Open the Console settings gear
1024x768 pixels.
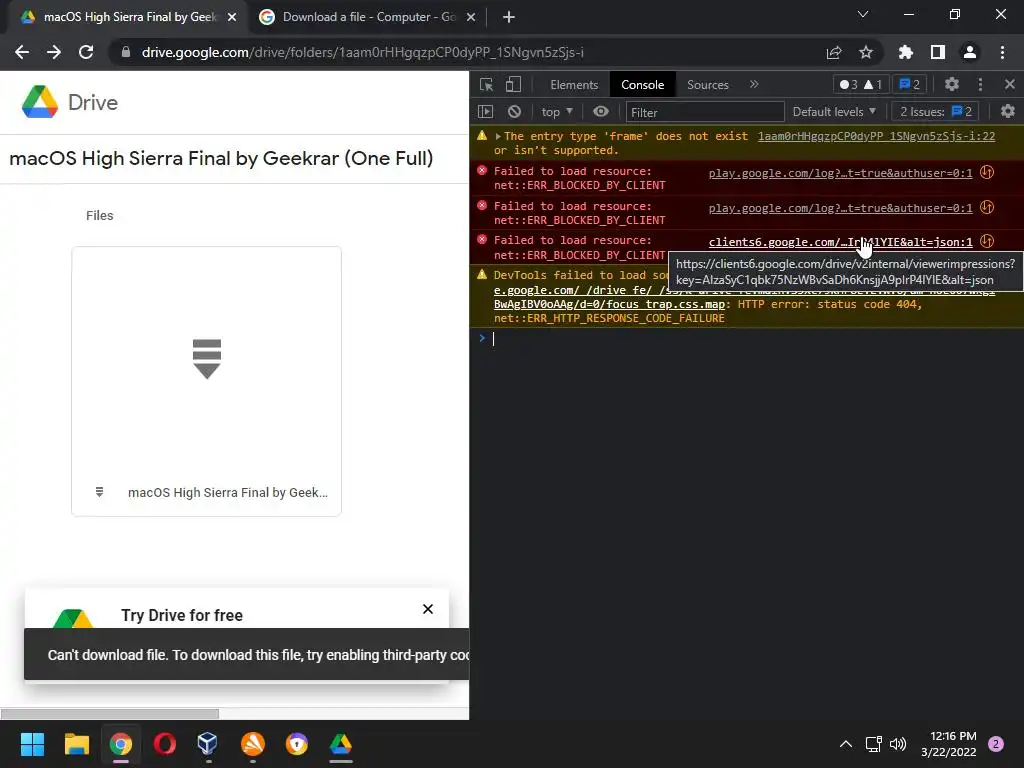pyautogui.click(x=1008, y=112)
